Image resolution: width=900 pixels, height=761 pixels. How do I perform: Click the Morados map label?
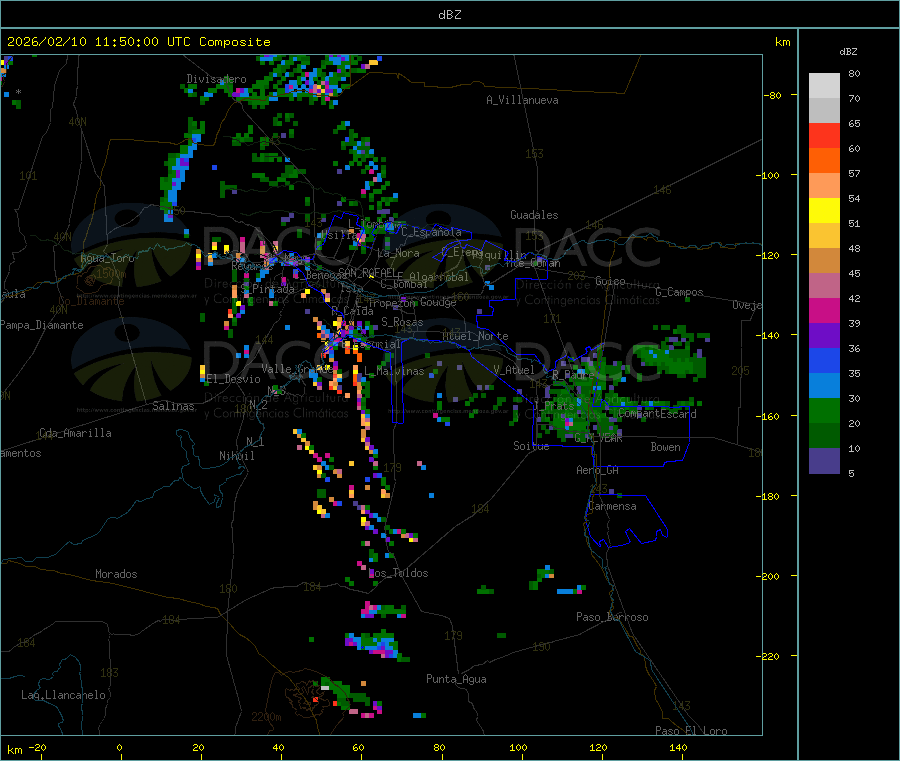coord(116,574)
